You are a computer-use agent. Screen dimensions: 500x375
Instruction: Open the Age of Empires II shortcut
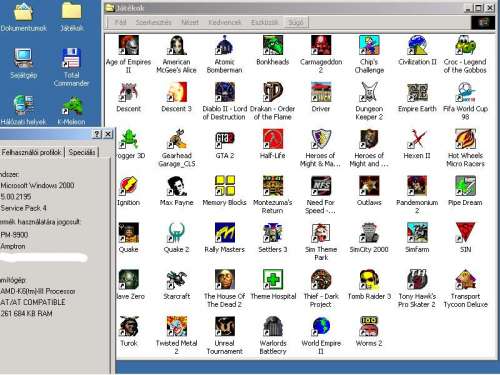(129, 45)
